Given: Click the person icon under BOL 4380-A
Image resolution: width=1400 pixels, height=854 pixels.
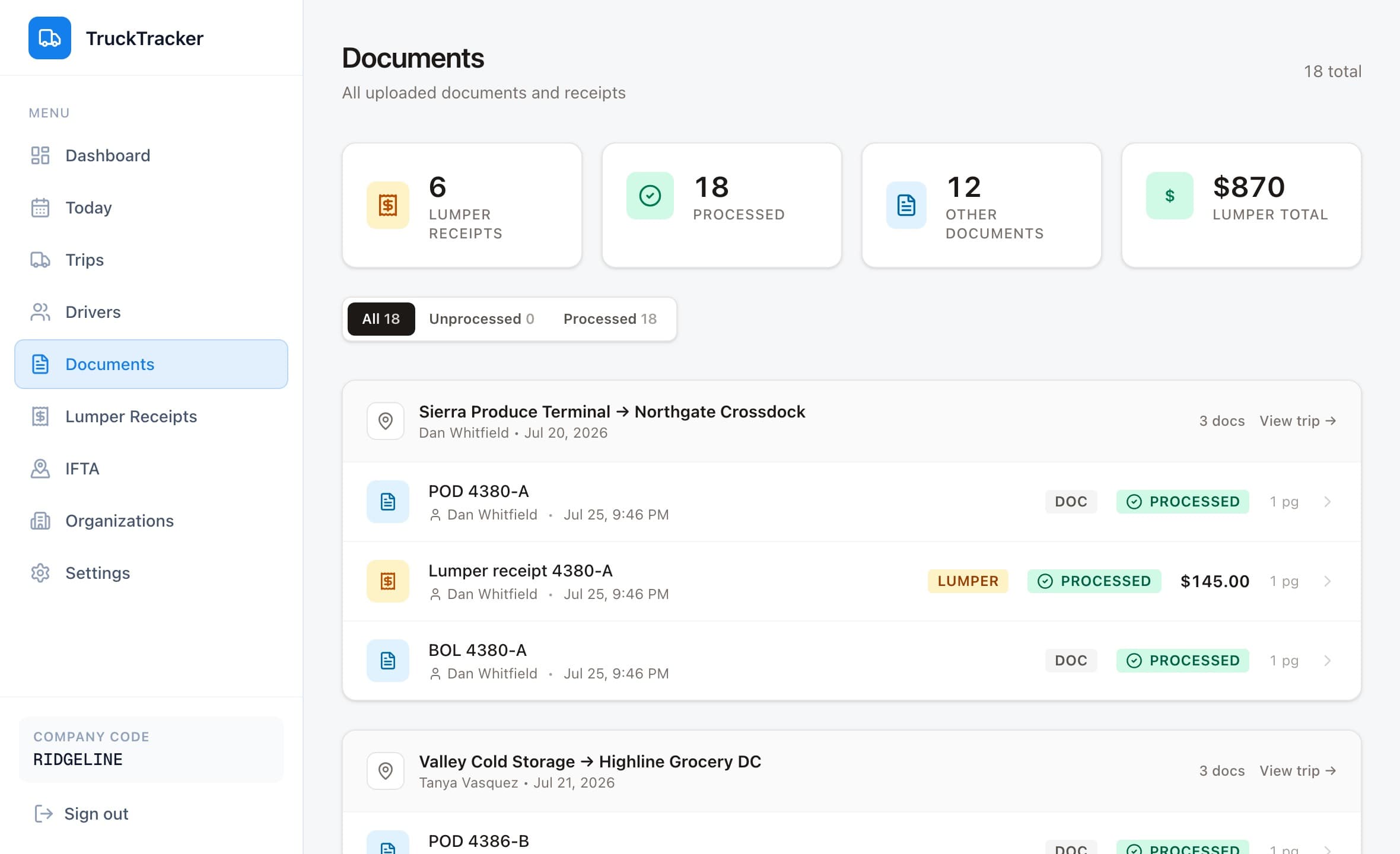Looking at the screenshot, I should tap(435, 674).
